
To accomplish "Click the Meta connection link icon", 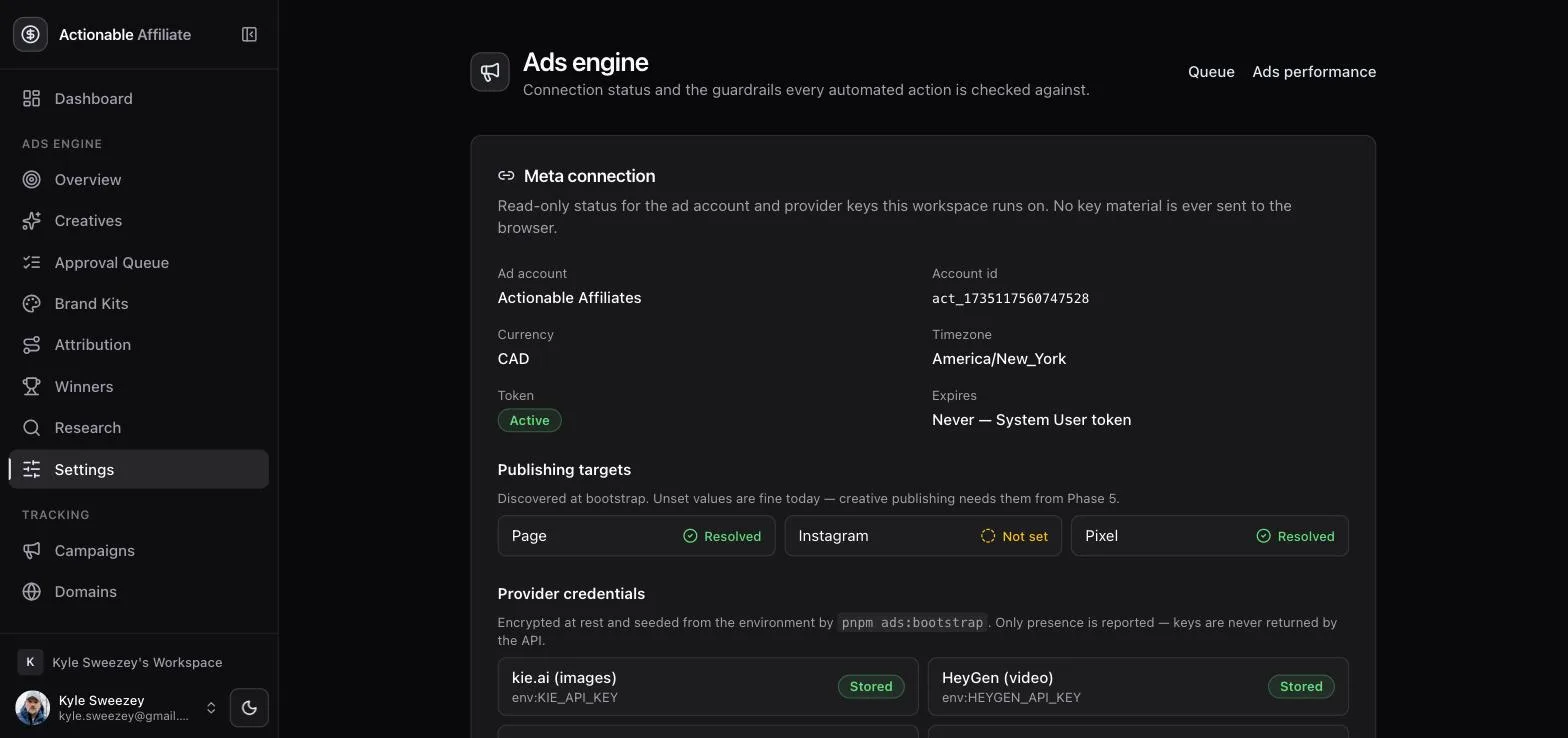I will (506, 176).
